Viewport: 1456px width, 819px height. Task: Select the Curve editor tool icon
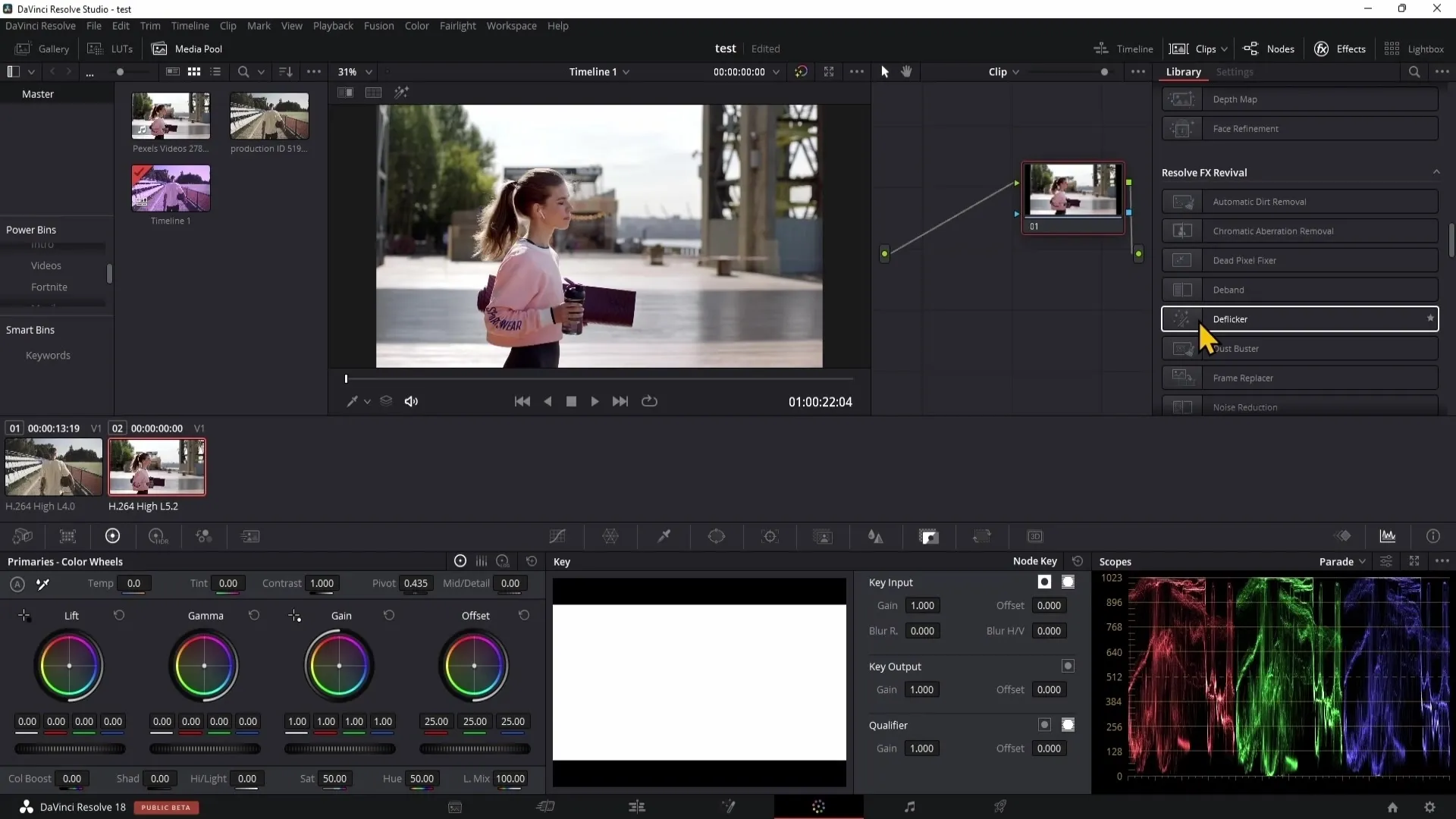tap(558, 536)
